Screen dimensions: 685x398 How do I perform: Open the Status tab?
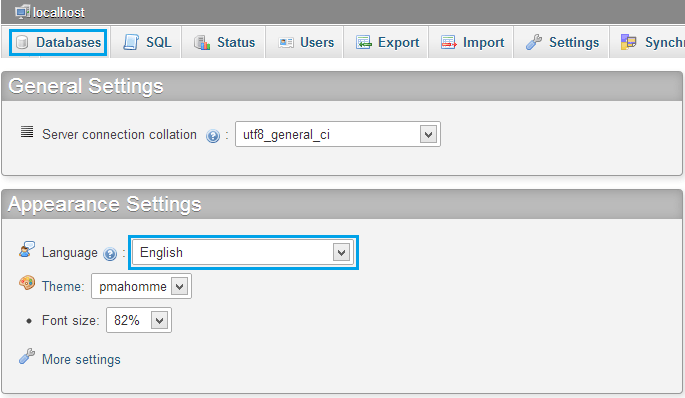pos(224,42)
